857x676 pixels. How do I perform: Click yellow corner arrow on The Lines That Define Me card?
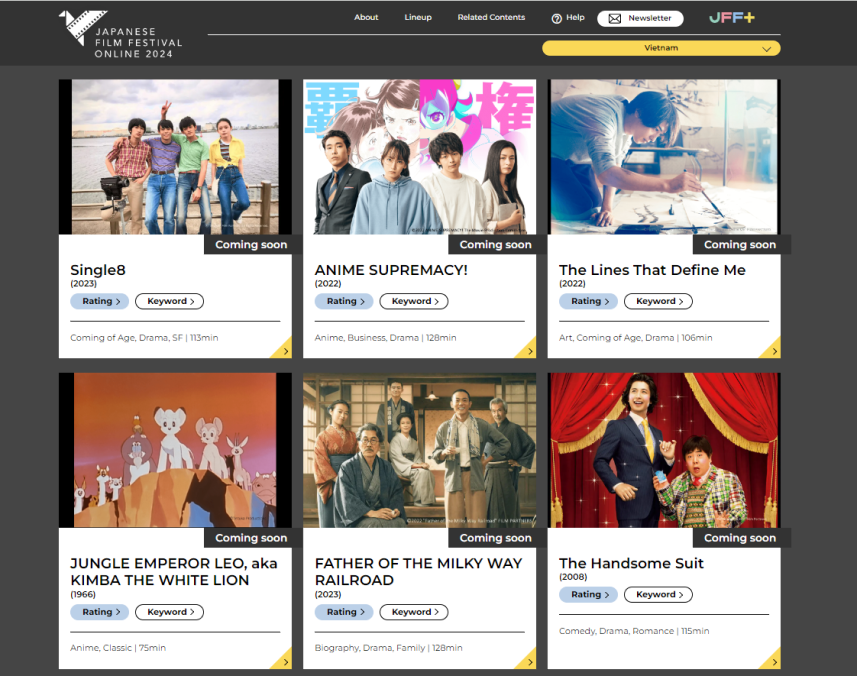click(x=772, y=350)
